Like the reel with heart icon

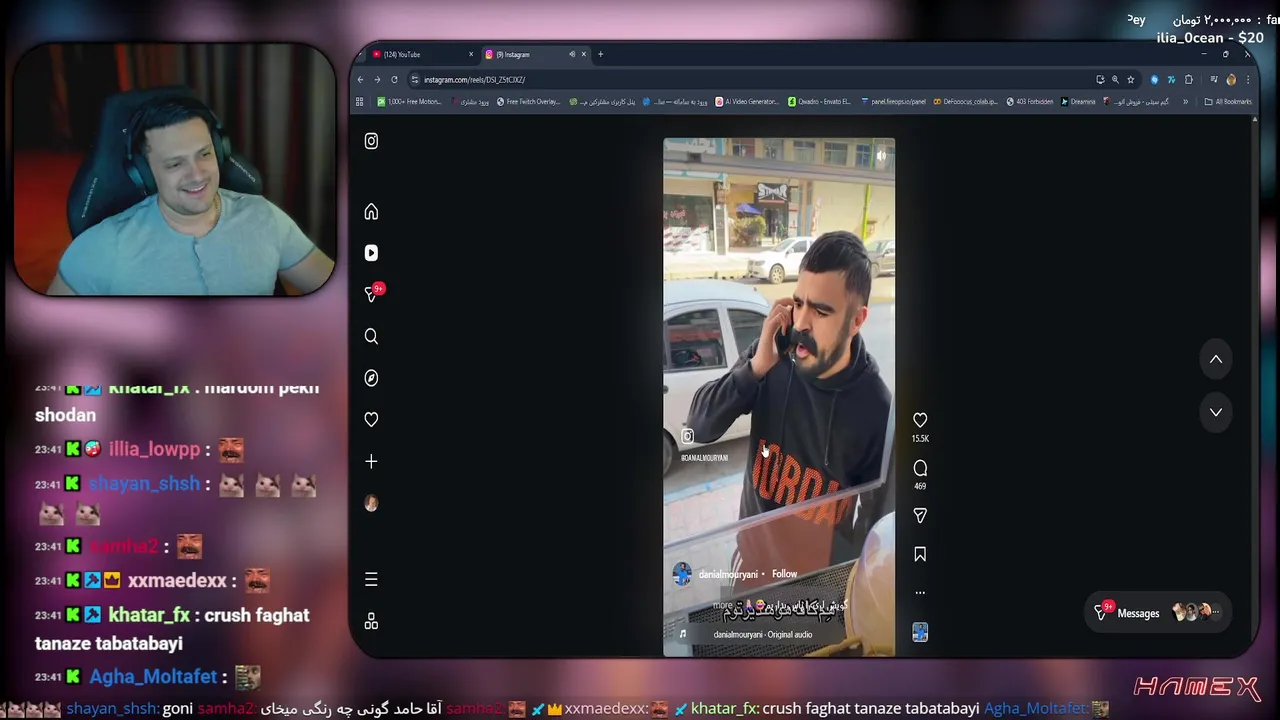(x=920, y=420)
